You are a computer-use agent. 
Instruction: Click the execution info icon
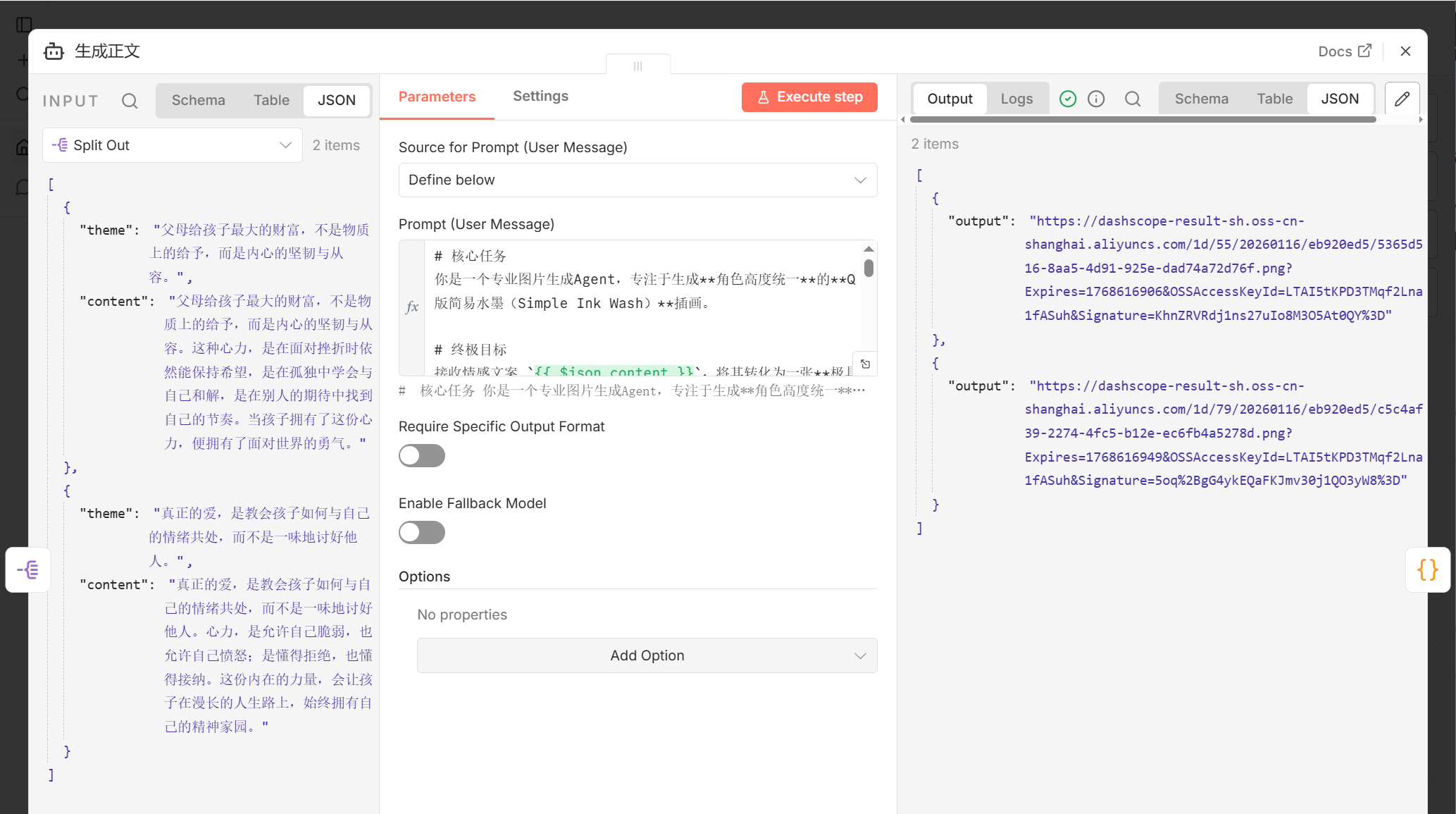[x=1096, y=99]
